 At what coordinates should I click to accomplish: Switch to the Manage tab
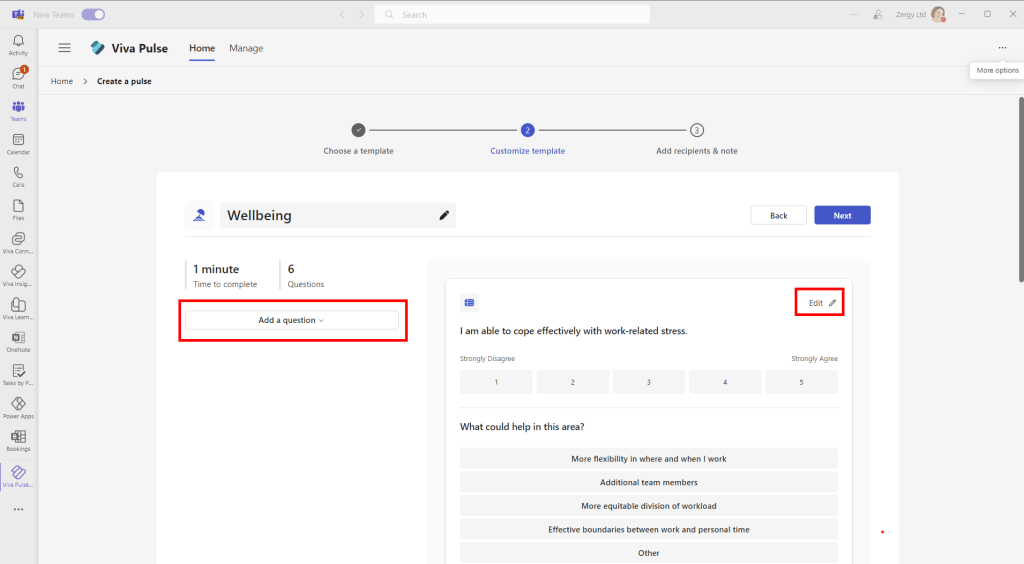click(246, 48)
